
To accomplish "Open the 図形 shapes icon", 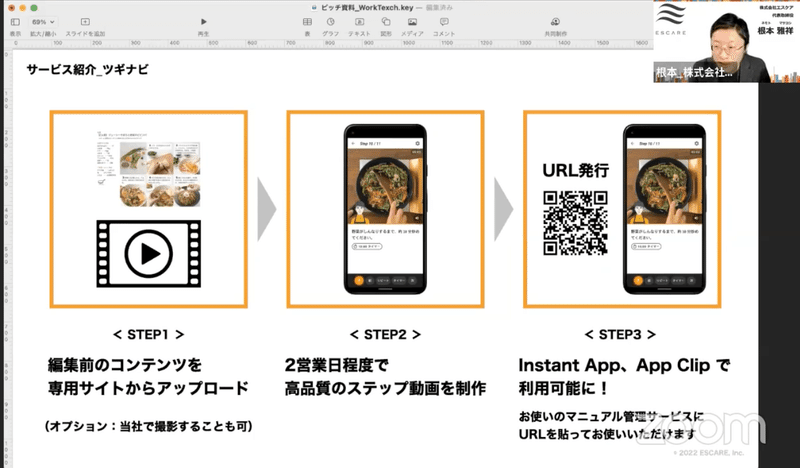I will pos(386,22).
